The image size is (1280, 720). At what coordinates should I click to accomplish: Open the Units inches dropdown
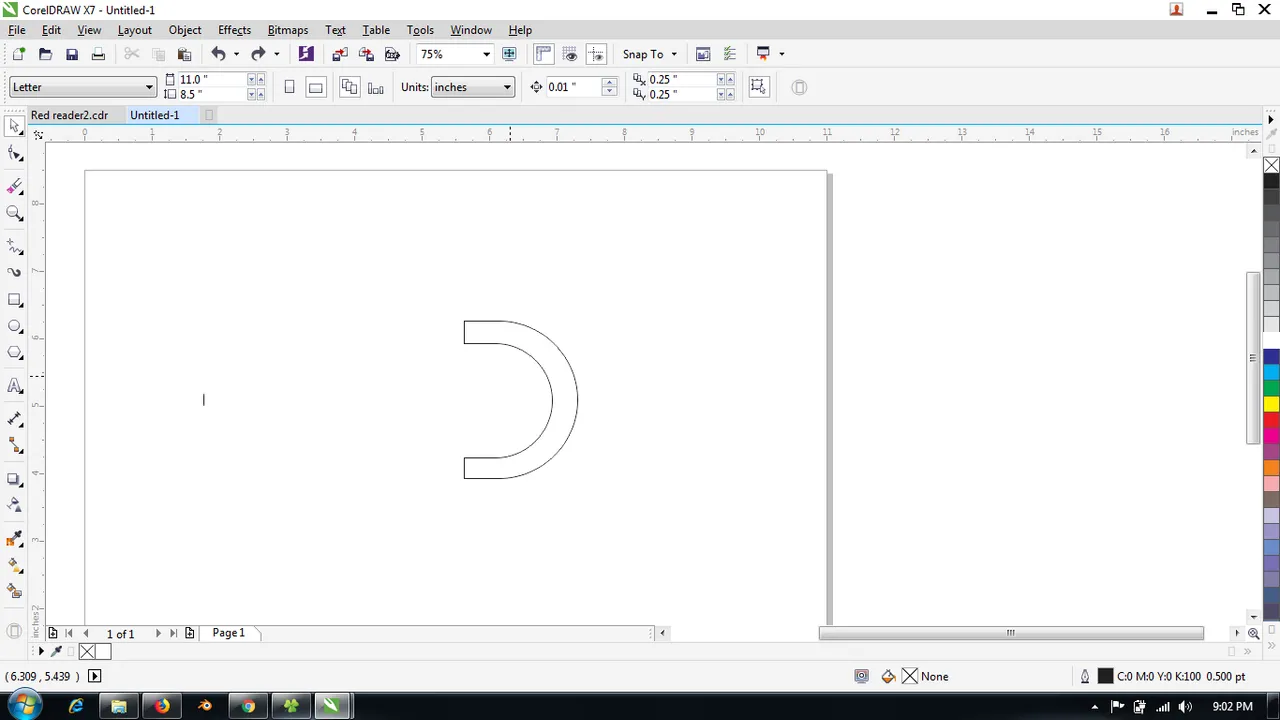tap(472, 87)
